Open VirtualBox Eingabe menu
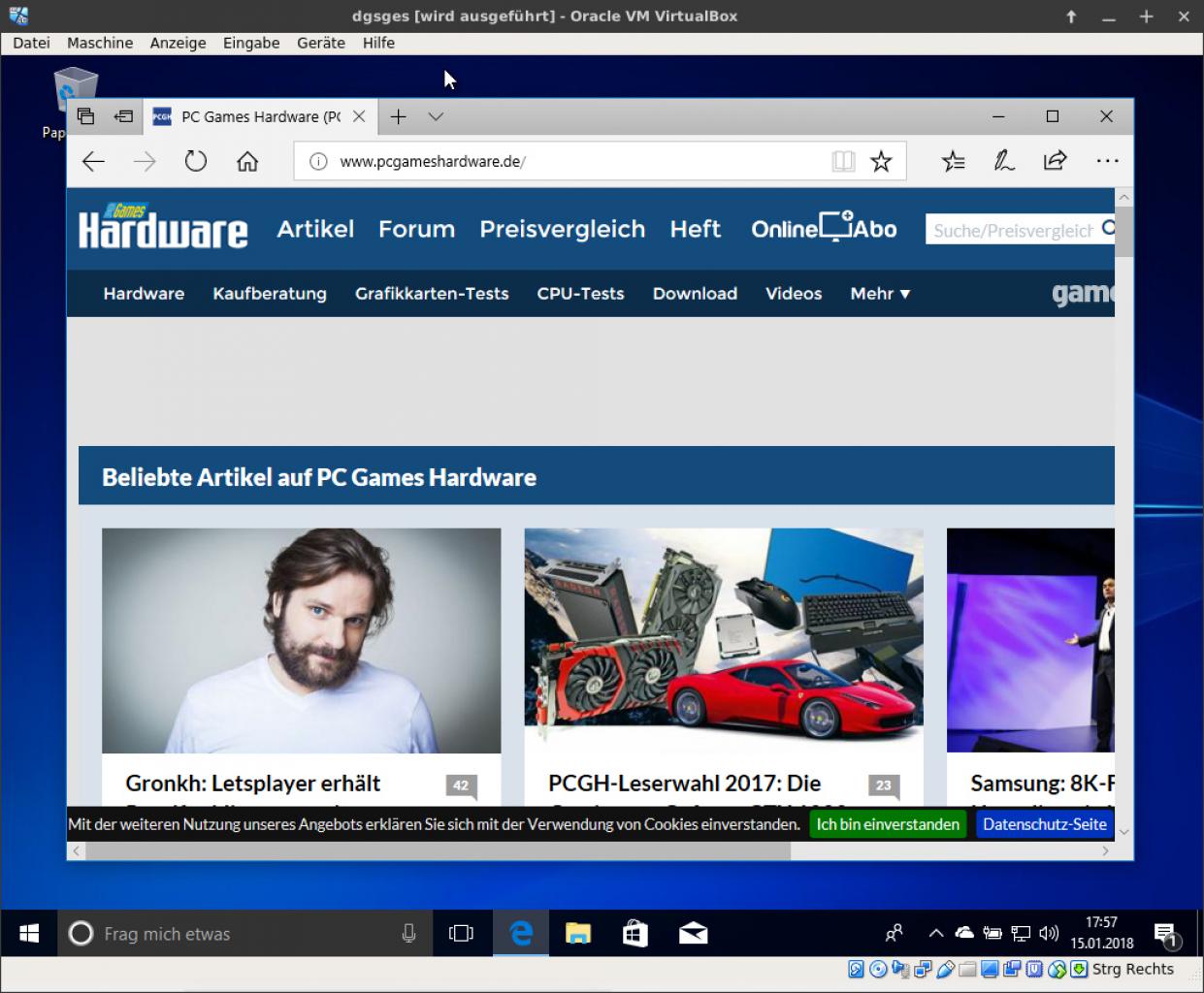Viewport: 1204px width, 993px height. (x=251, y=43)
